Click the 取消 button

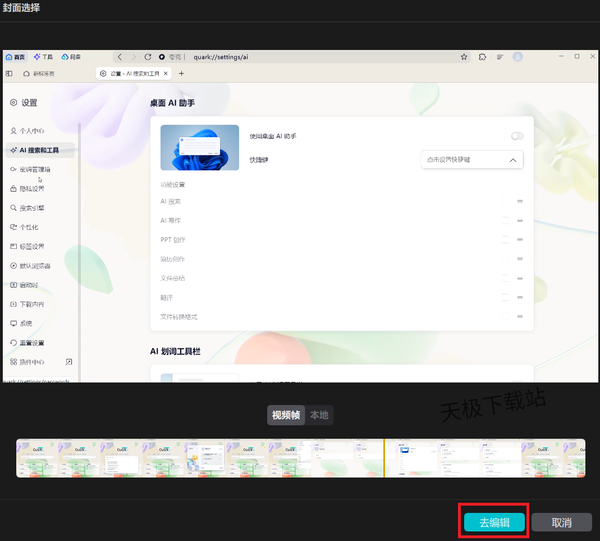[x=560, y=522]
